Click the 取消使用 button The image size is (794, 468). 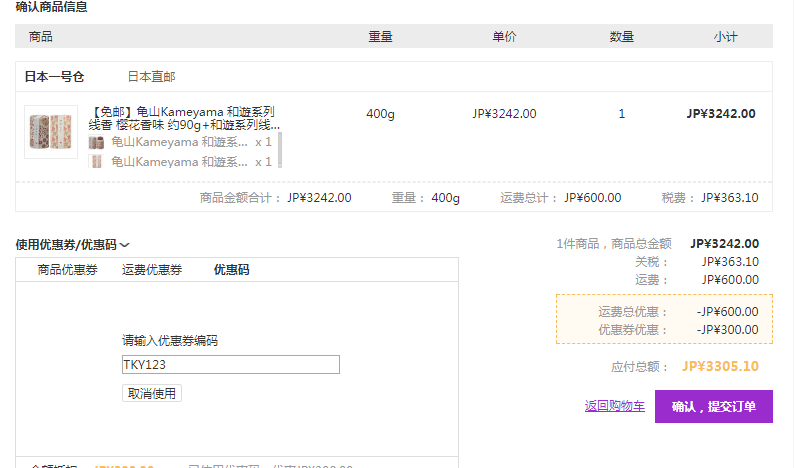pyautogui.click(x=152, y=394)
